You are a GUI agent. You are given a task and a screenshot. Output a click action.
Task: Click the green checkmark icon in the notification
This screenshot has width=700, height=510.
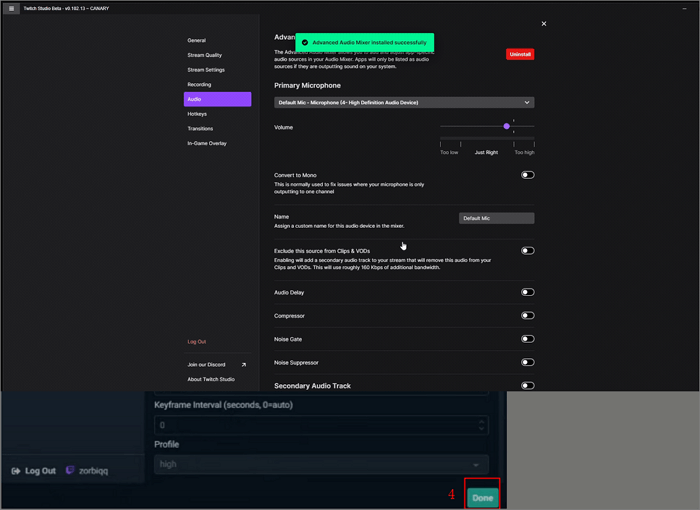(x=305, y=42)
